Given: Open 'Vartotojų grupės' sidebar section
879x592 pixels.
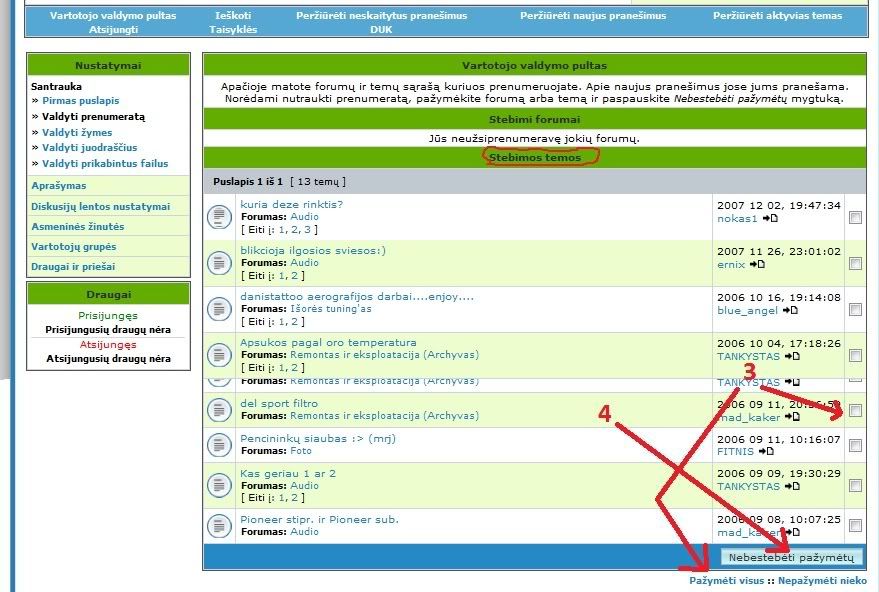Looking at the screenshot, I should coord(73,247).
